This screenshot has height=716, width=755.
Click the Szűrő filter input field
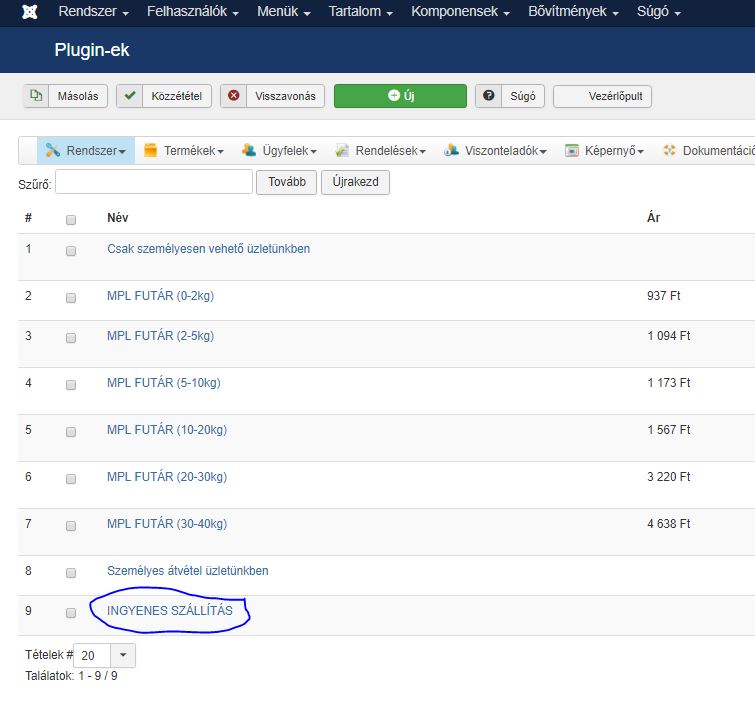(x=154, y=182)
